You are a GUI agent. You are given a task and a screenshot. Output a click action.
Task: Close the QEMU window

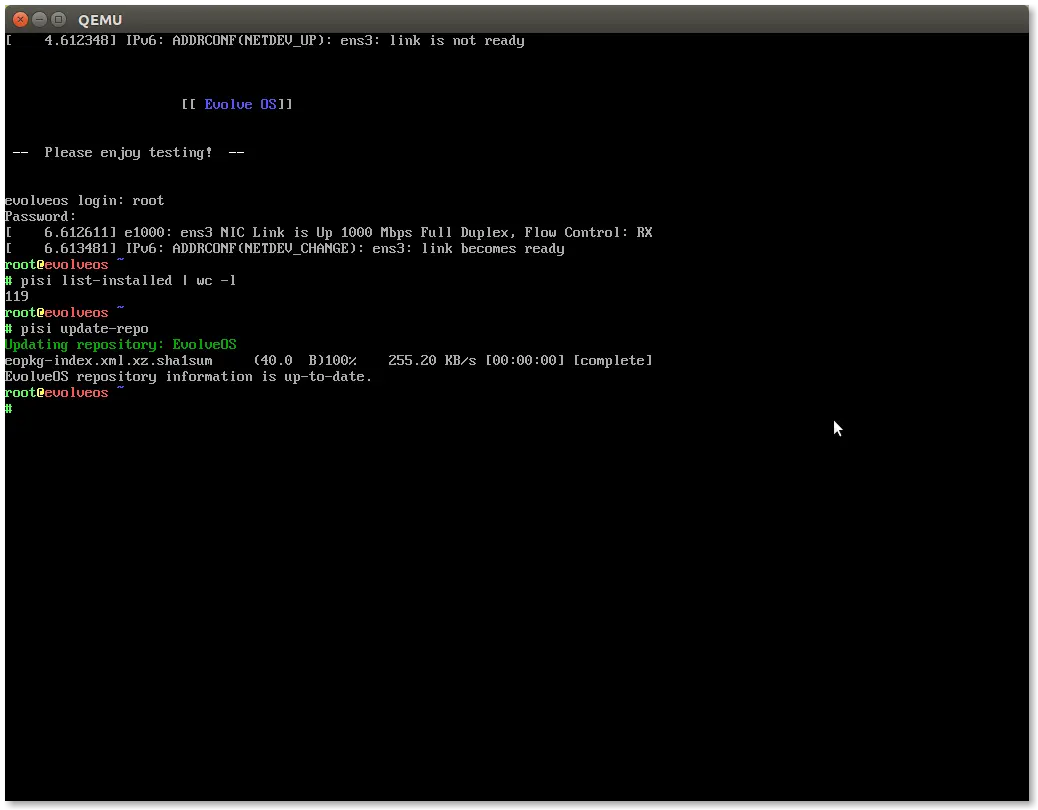[21, 19]
